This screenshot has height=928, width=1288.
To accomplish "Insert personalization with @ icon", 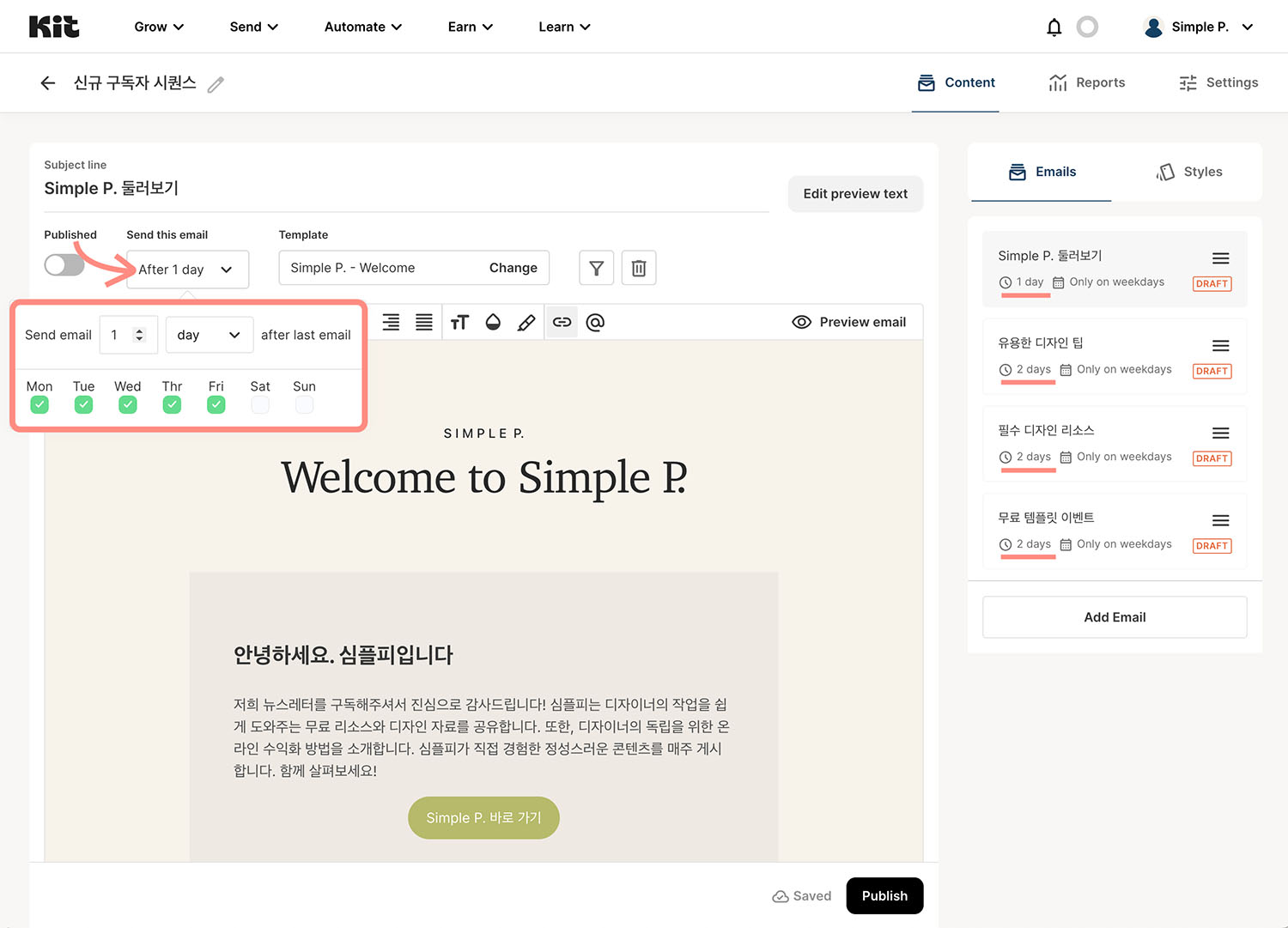I will (595, 322).
